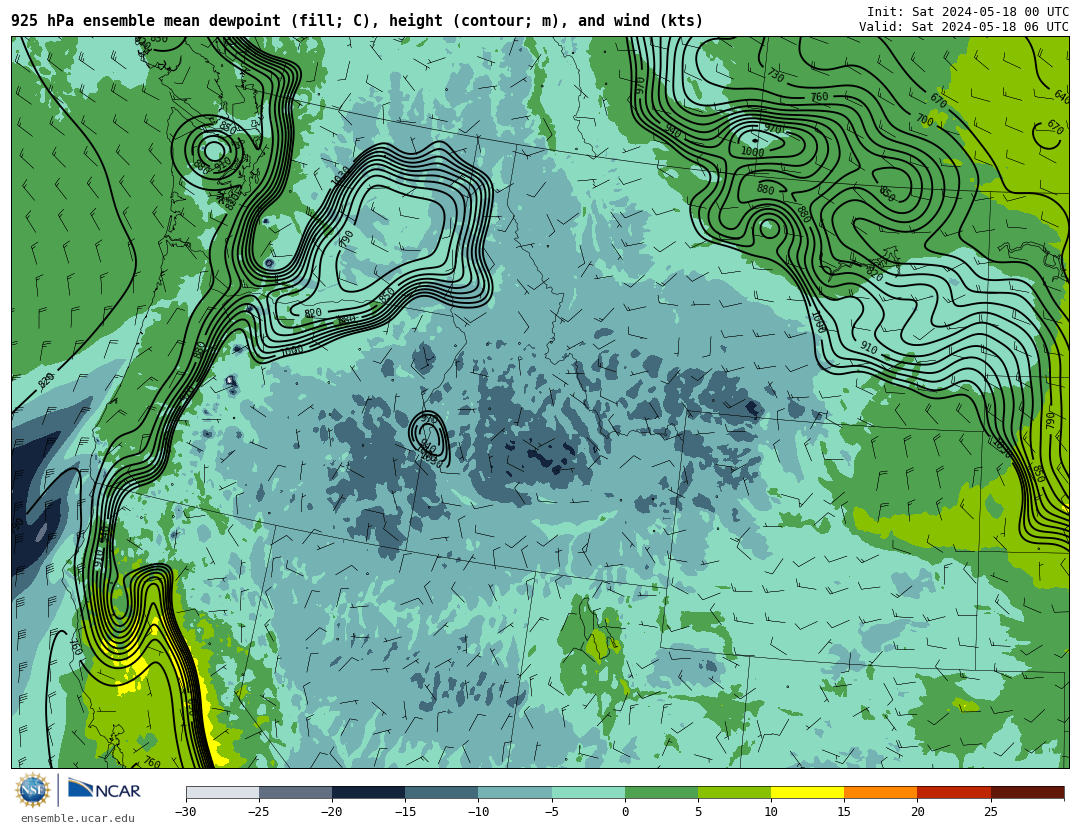
Task: Open the ensemble.ucar.edu link text
Action: (x=78, y=818)
